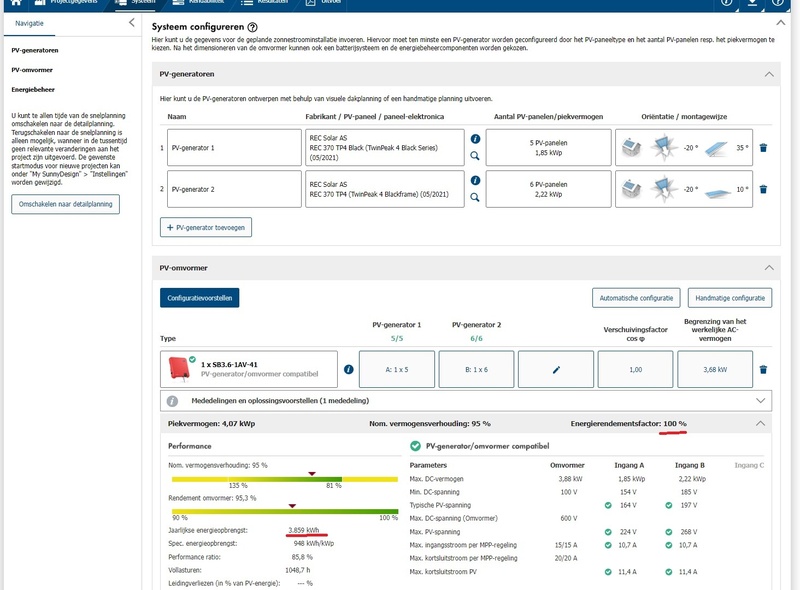
Task: Click the greyed Ingang C header
Action: (x=749, y=465)
